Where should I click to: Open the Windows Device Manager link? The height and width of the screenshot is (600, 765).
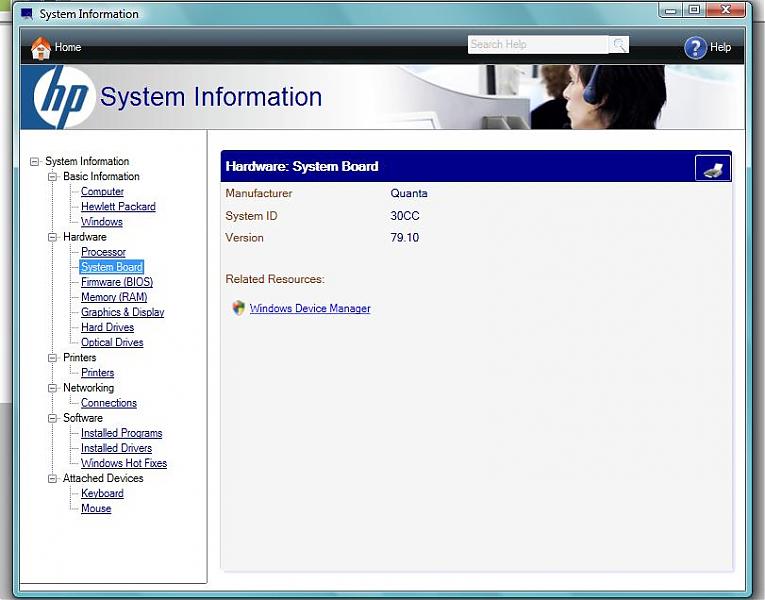pos(309,309)
